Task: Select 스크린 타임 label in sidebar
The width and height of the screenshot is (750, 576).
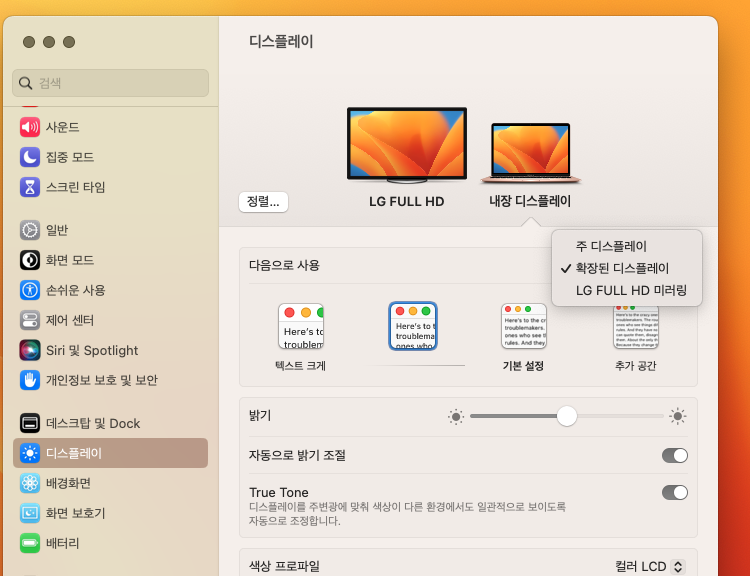Action: (x=76, y=187)
